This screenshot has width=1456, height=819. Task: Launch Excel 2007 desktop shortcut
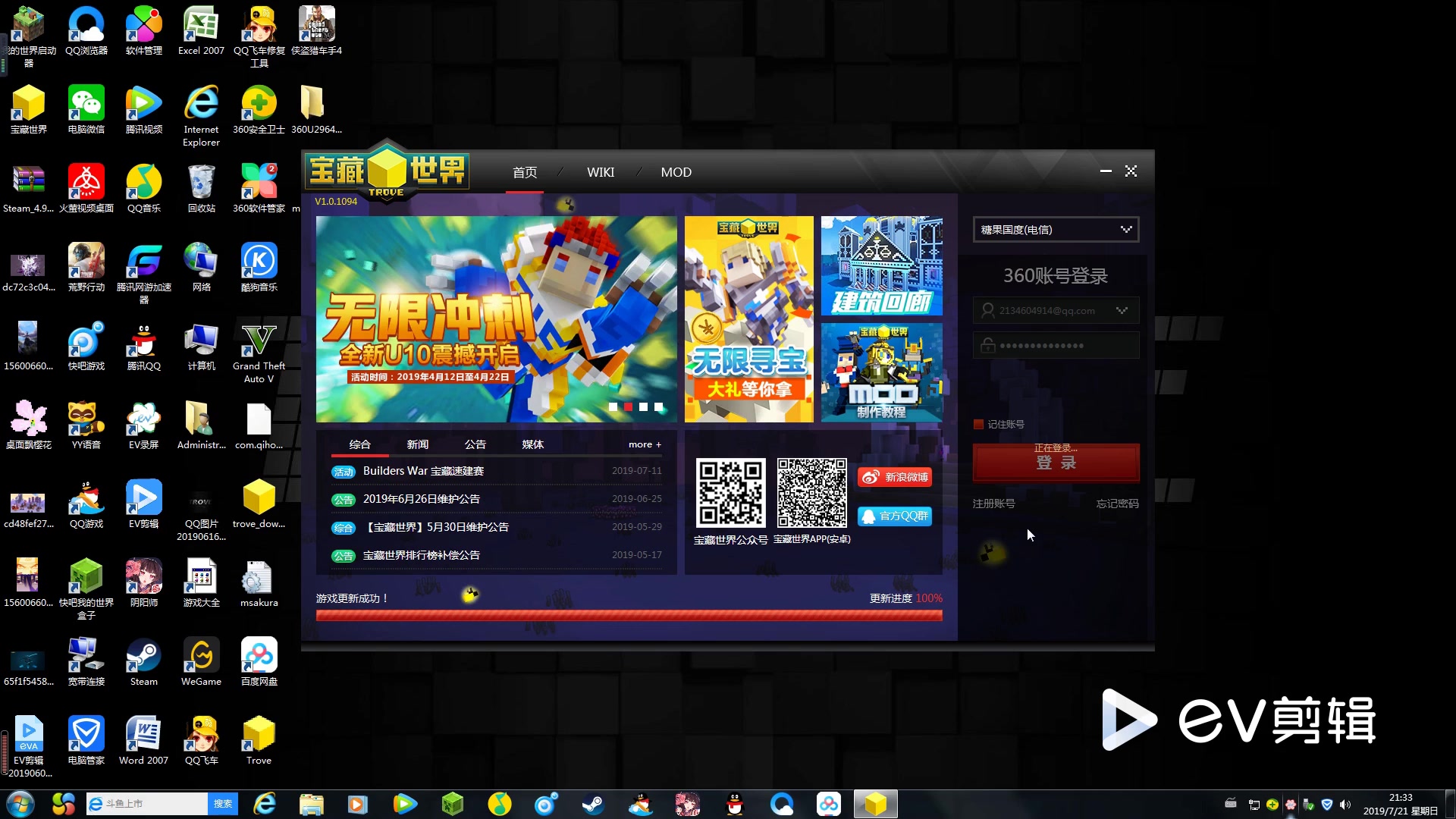click(201, 31)
